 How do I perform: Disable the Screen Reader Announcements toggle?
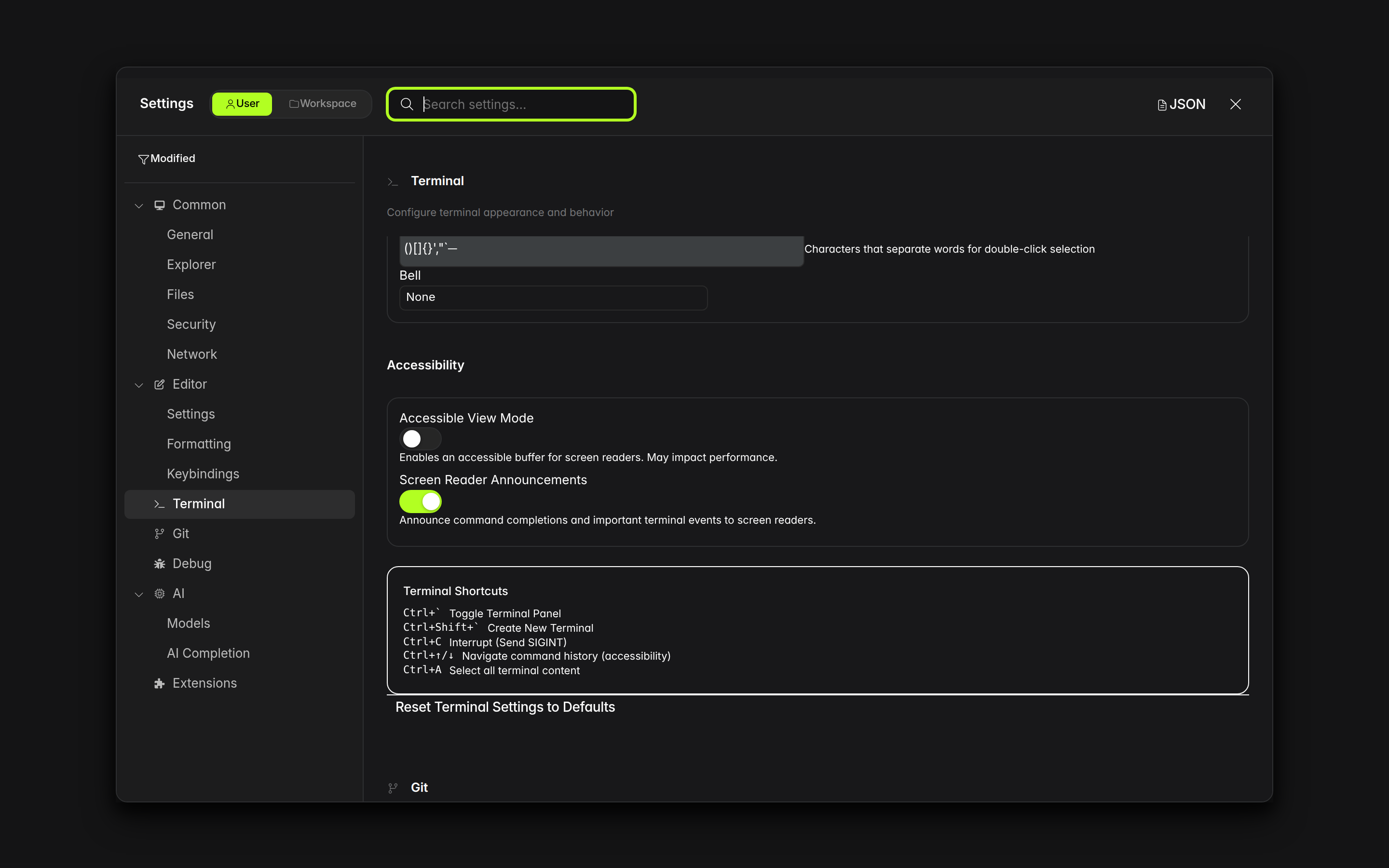420,502
